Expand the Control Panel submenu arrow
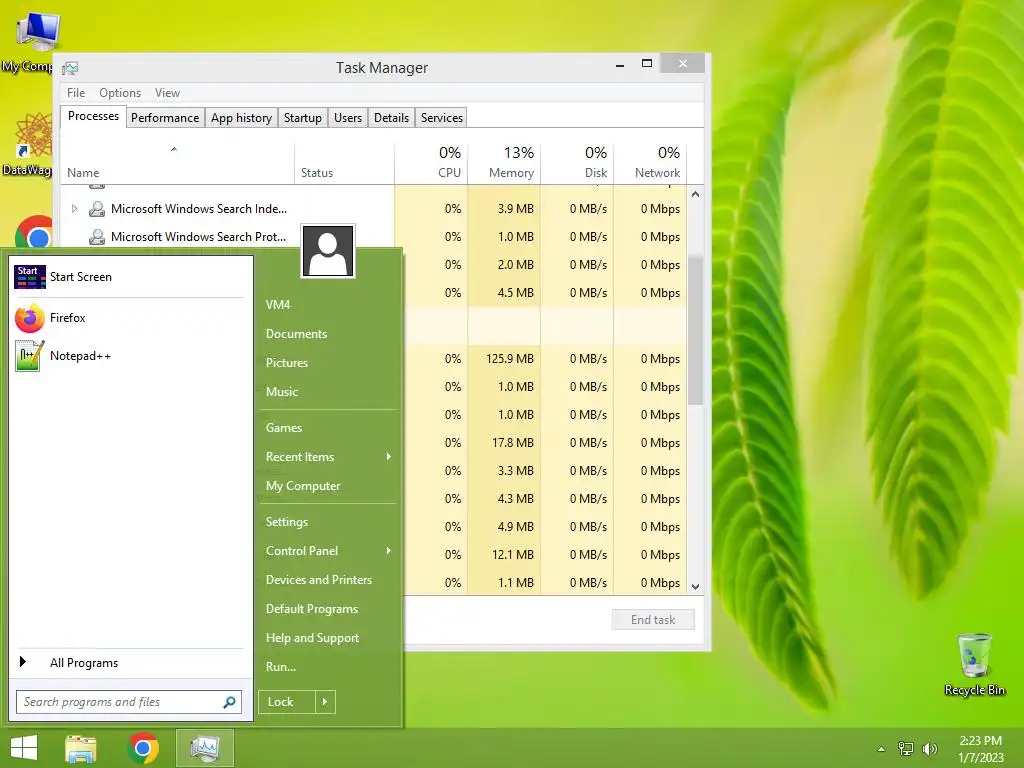The width and height of the screenshot is (1024, 768). (389, 551)
